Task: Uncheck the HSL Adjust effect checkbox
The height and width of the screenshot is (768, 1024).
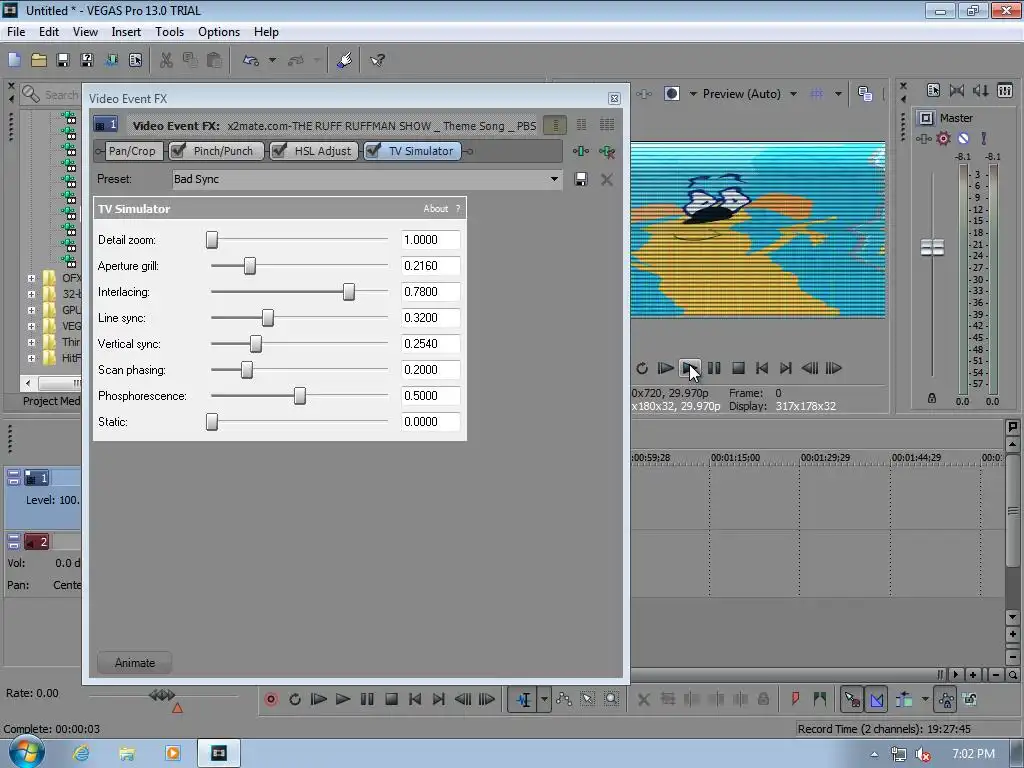Action: click(279, 151)
